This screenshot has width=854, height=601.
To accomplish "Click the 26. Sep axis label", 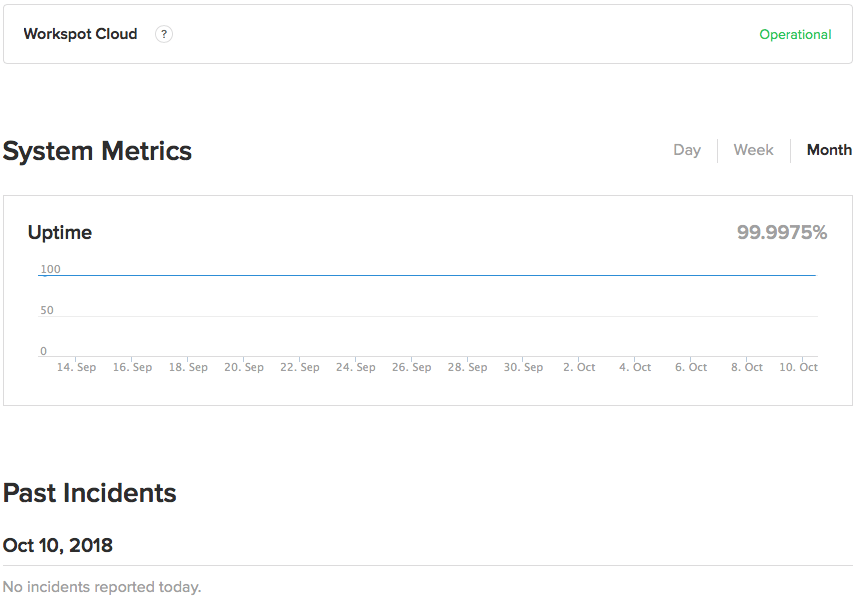I will [x=412, y=367].
